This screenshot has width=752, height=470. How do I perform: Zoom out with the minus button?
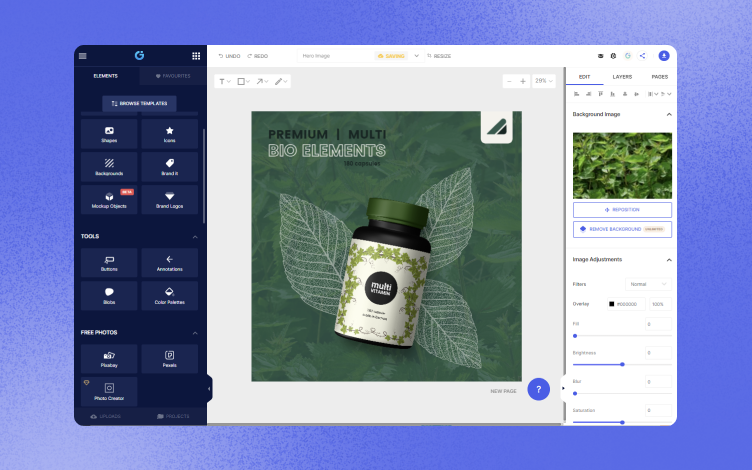click(x=509, y=82)
